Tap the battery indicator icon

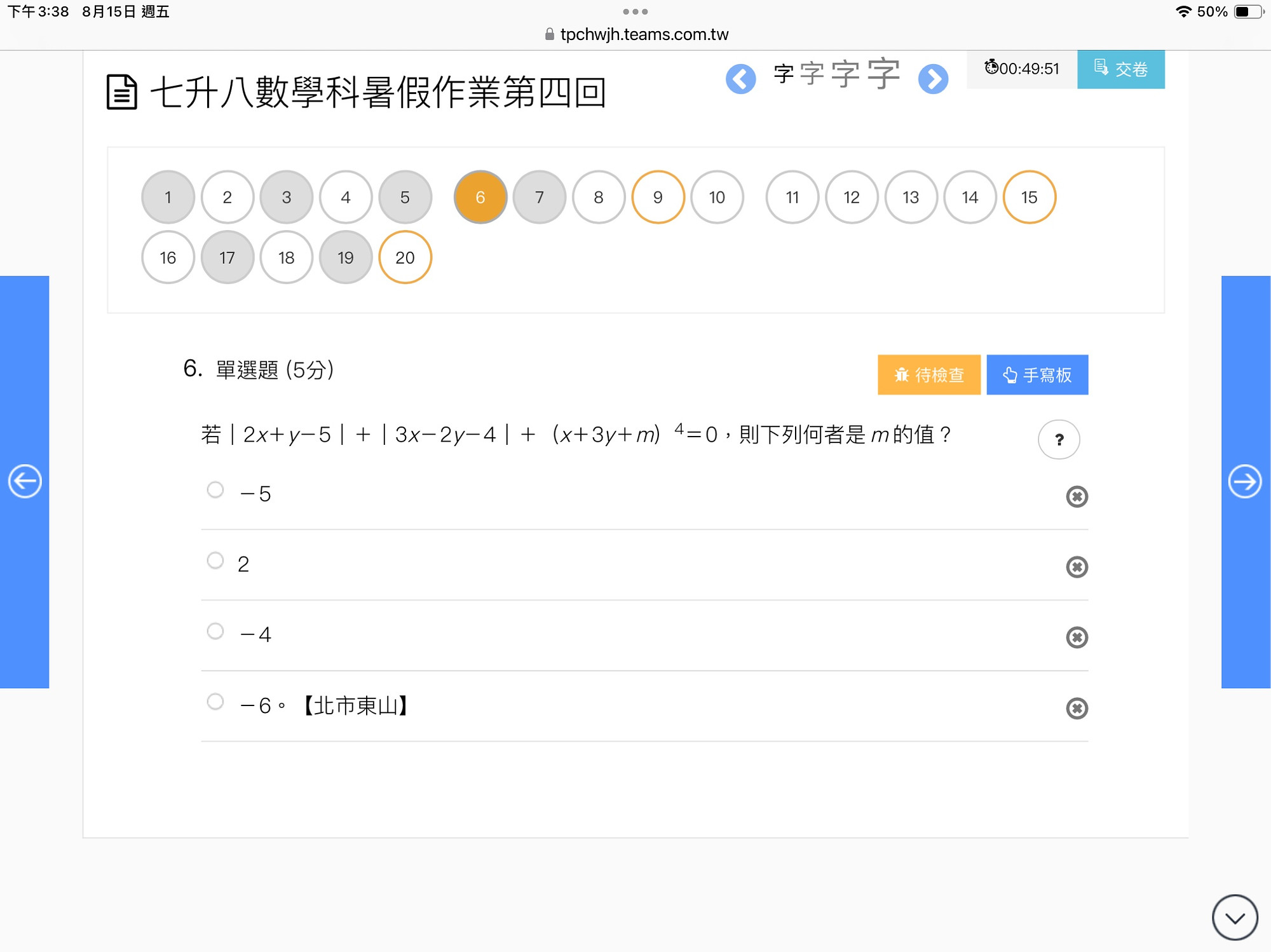pyautogui.click(x=1248, y=11)
